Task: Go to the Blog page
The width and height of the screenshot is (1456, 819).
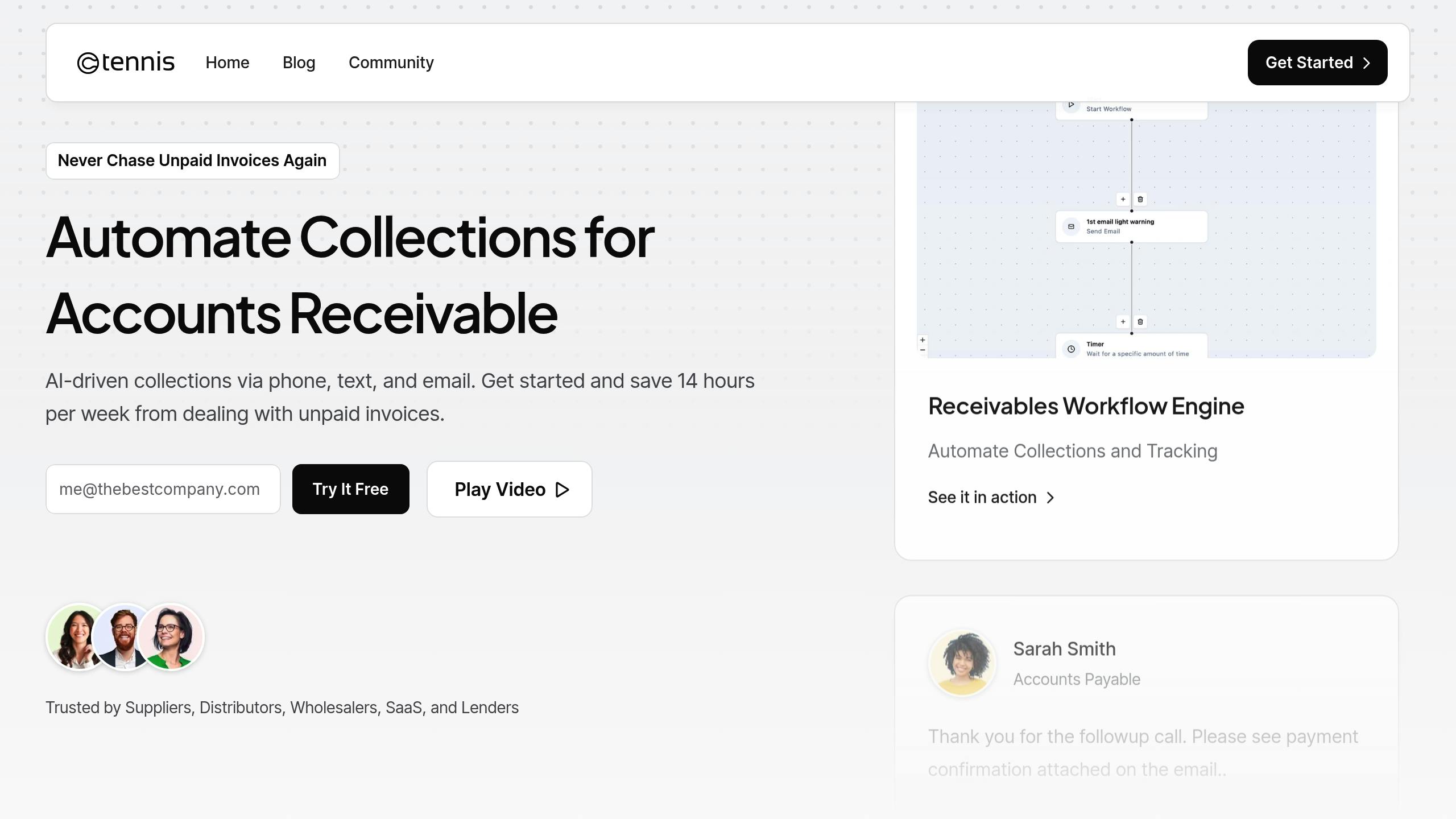Action: (x=299, y=63)
